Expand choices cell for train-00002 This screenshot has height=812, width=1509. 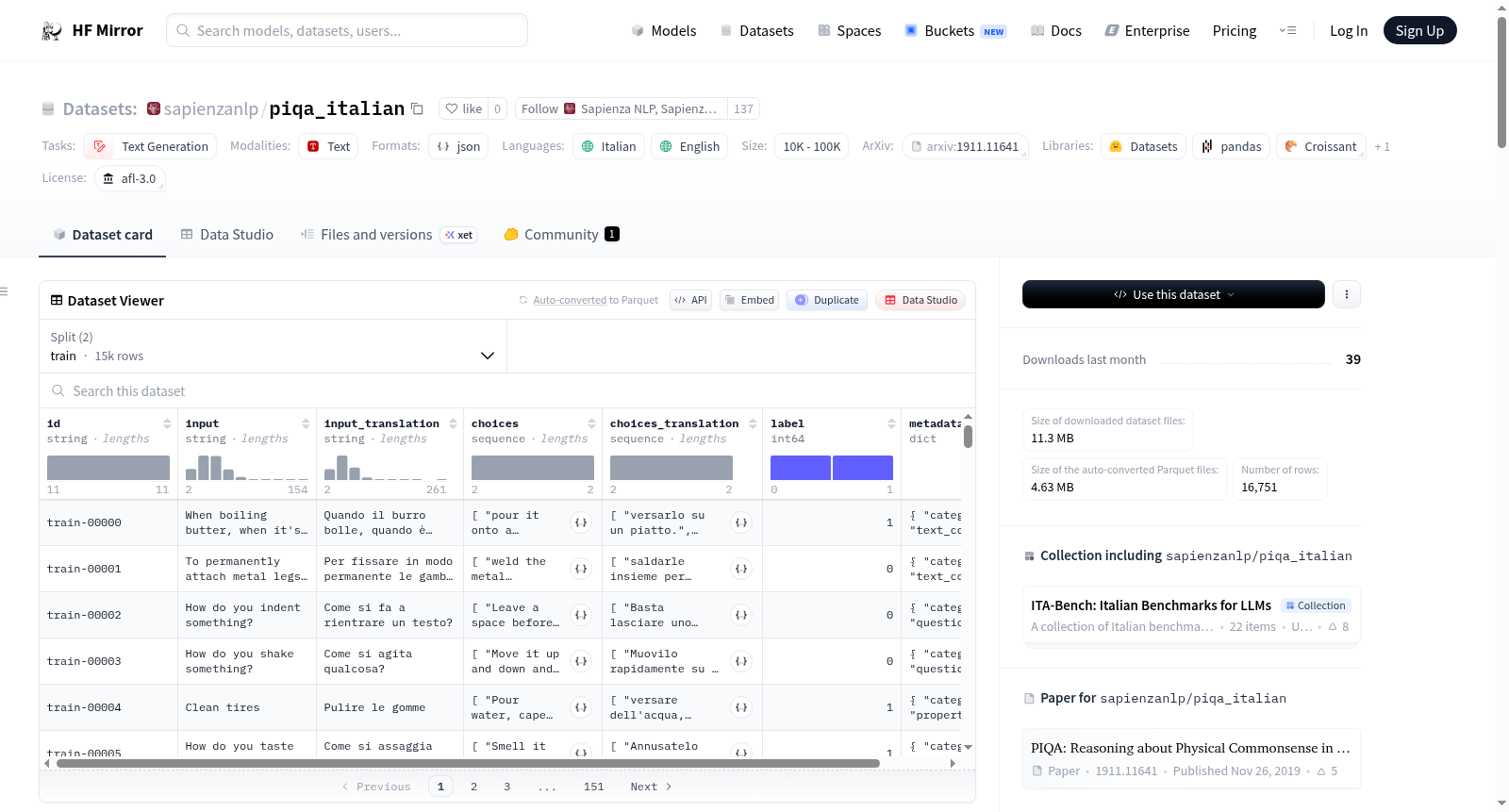tap(581, 615)
